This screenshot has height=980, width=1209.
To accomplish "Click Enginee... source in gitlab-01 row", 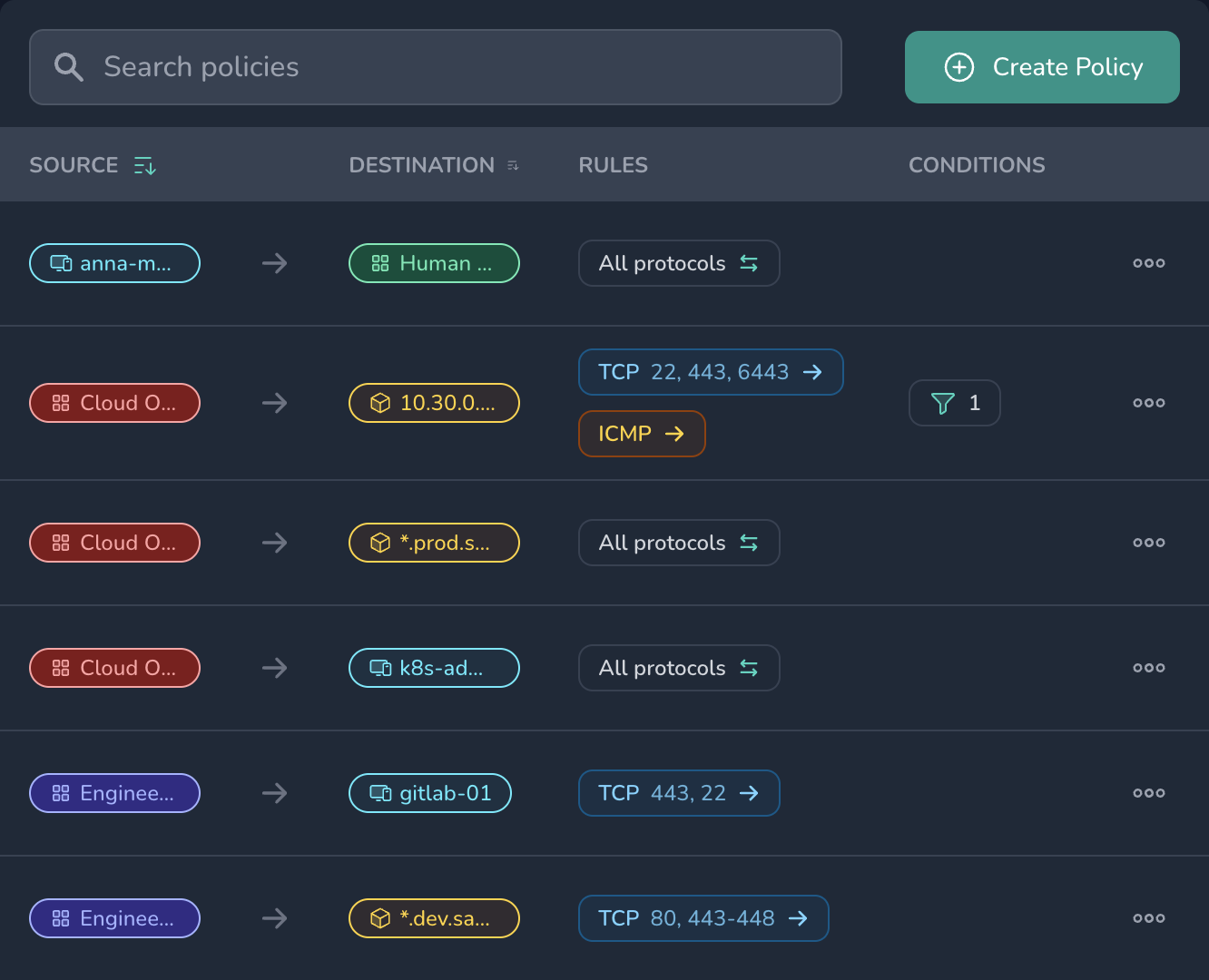I will point(115,793).
